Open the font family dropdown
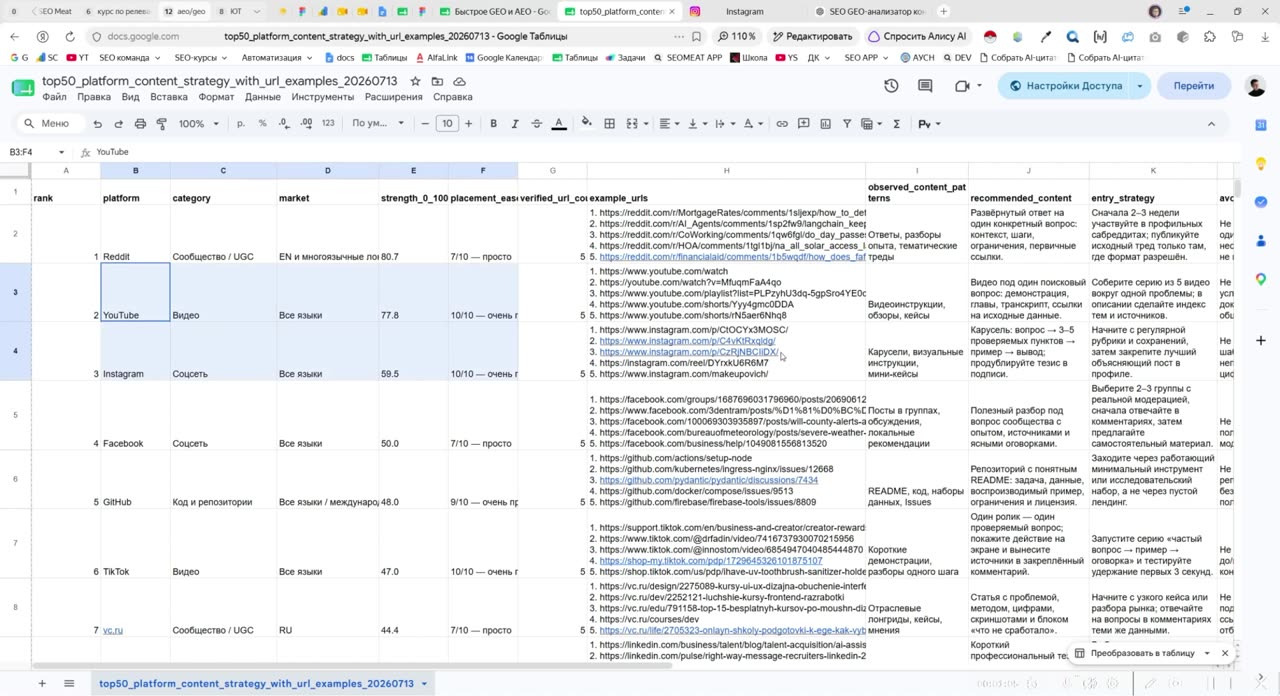 (x=378, y=124)
